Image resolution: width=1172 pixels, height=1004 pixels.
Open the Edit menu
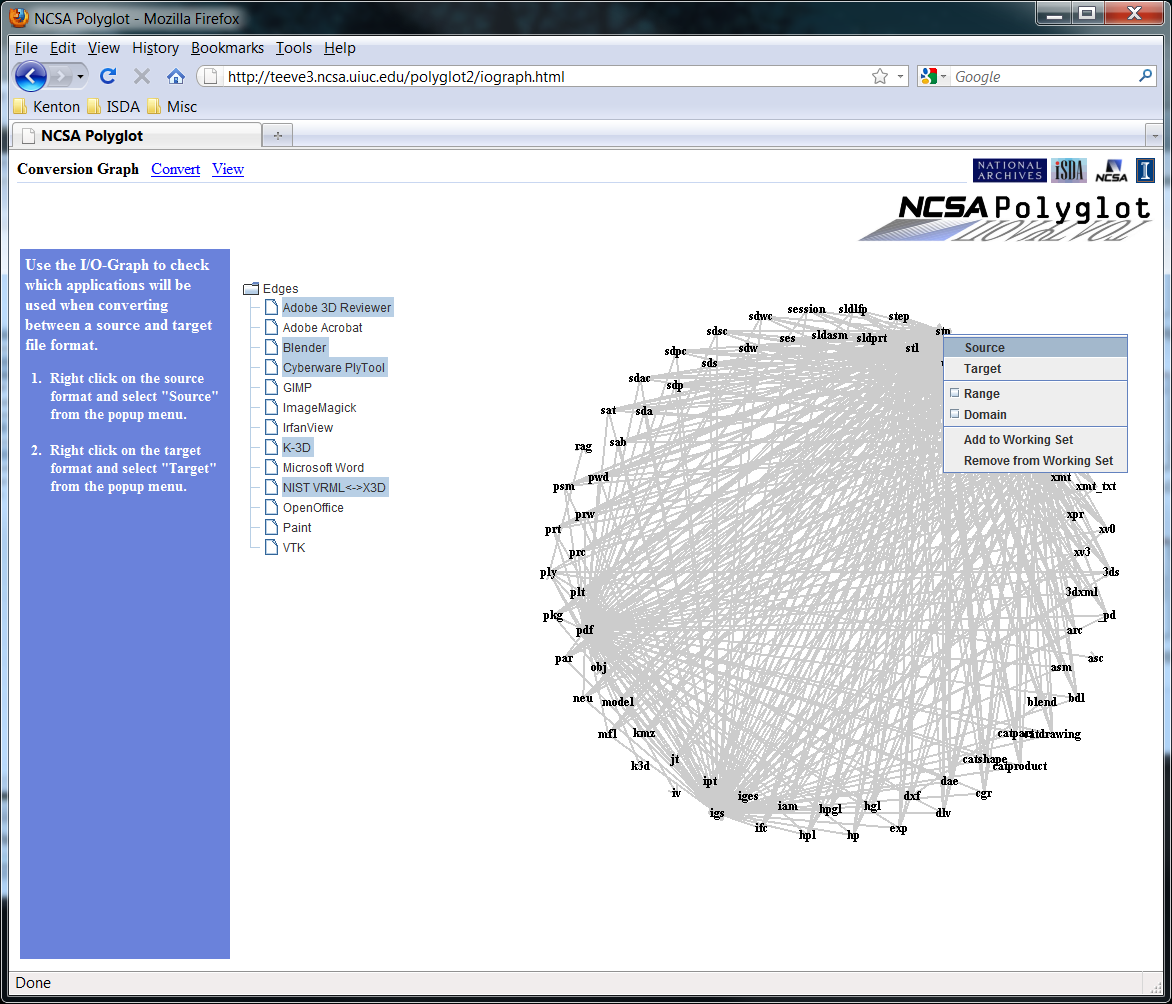click(x=63, y=48)
